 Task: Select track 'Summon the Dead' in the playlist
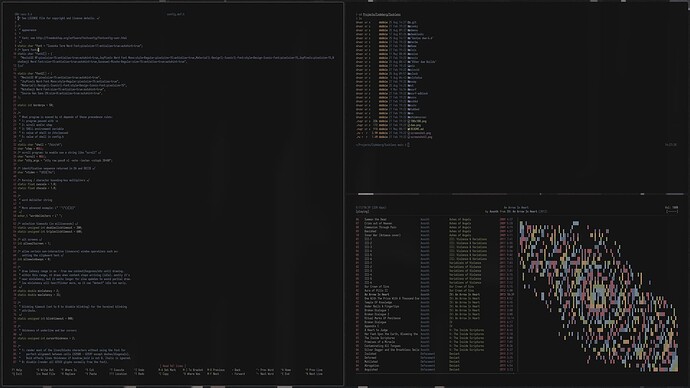tap(375, 220)
